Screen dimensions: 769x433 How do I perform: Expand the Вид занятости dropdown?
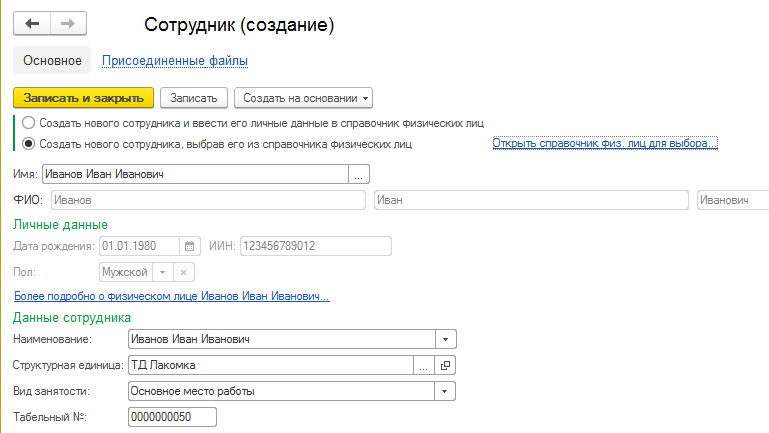444,391
